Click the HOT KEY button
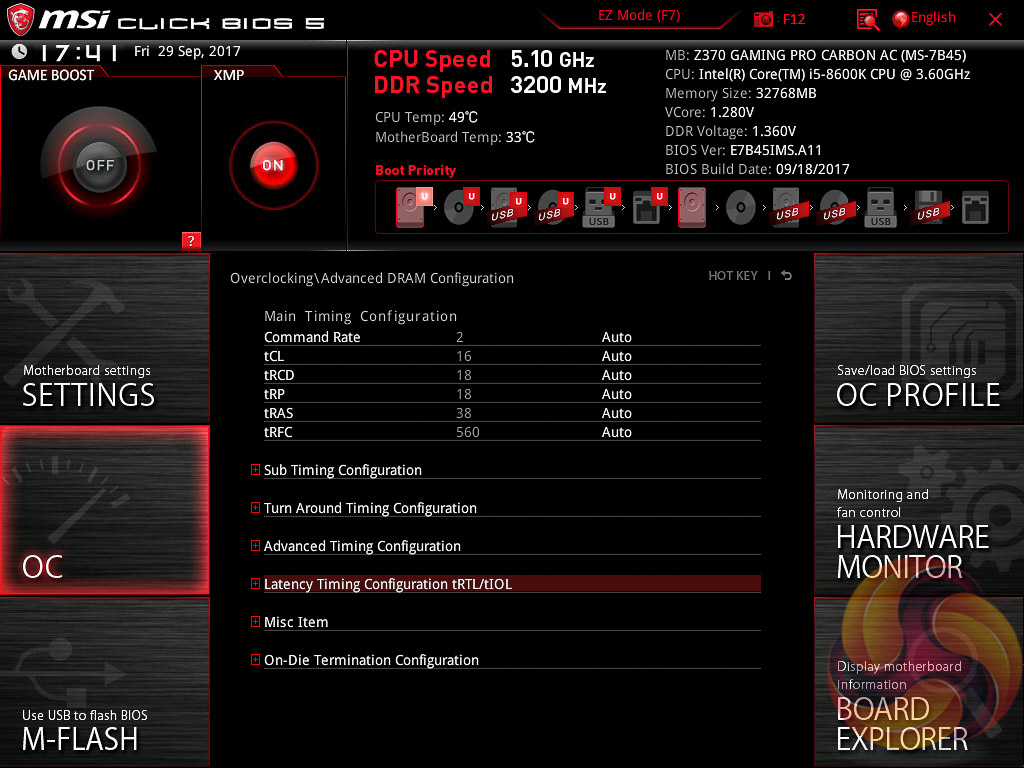Viewport: 1024px width, 768px height. pos(733,276)
